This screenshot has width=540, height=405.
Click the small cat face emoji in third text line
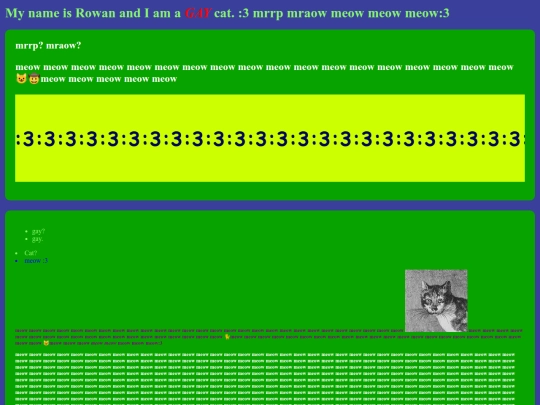(46, 343)
